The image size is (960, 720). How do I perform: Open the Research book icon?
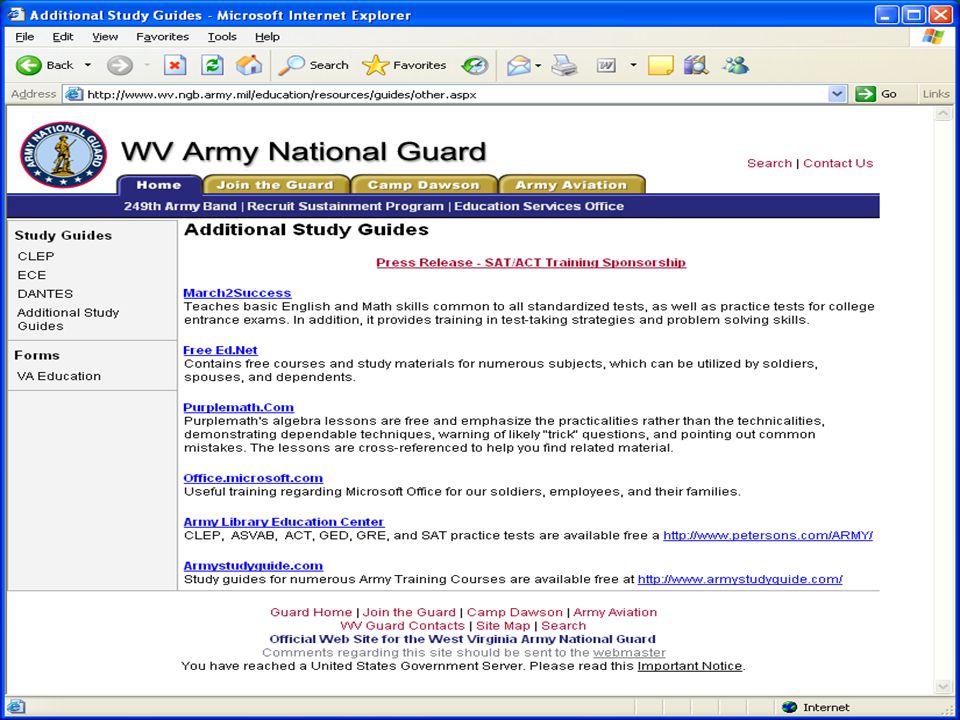pyautogui.click(x=696, y=65)
